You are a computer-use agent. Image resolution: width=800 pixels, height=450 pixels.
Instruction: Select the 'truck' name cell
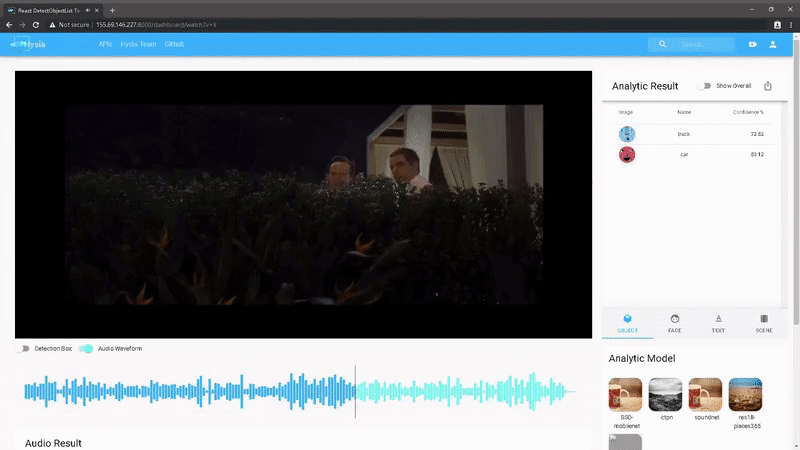pos(684,134)
